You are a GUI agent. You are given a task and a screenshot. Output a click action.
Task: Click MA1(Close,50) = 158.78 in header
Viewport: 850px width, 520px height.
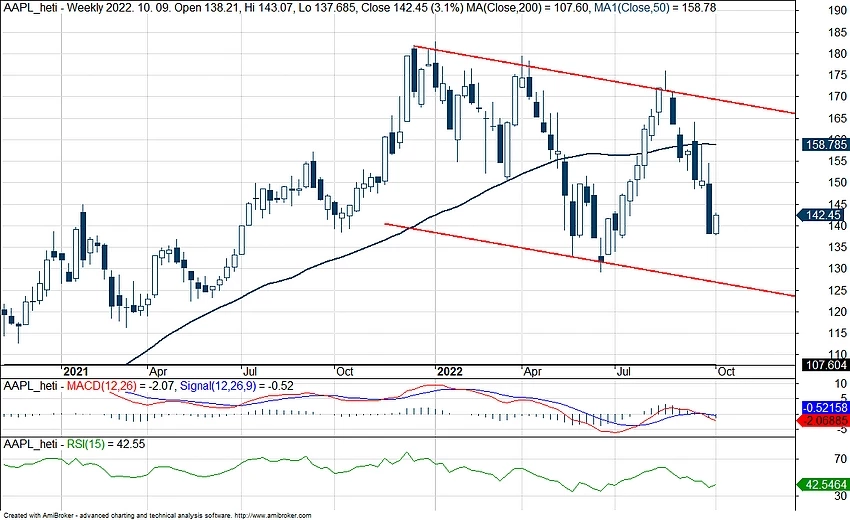[654, 8]
